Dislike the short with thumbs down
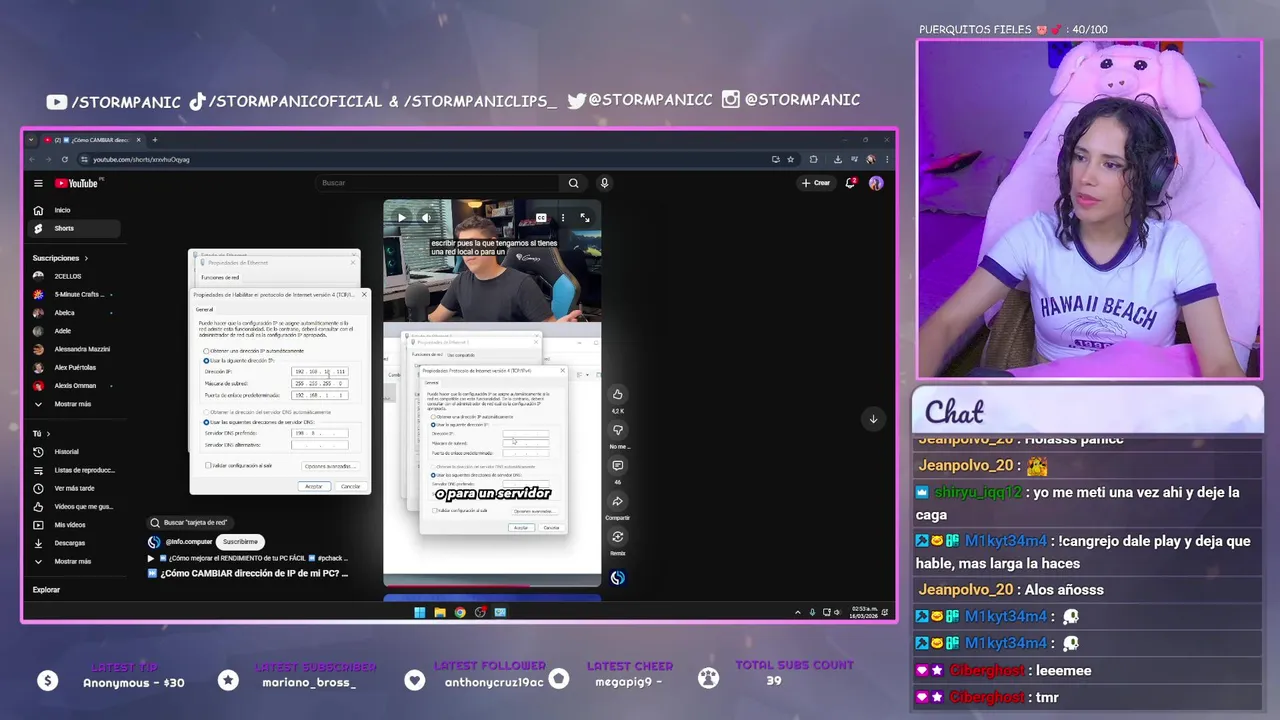The width and height of the screenshot is (1280, 720). tap(618, 430)
